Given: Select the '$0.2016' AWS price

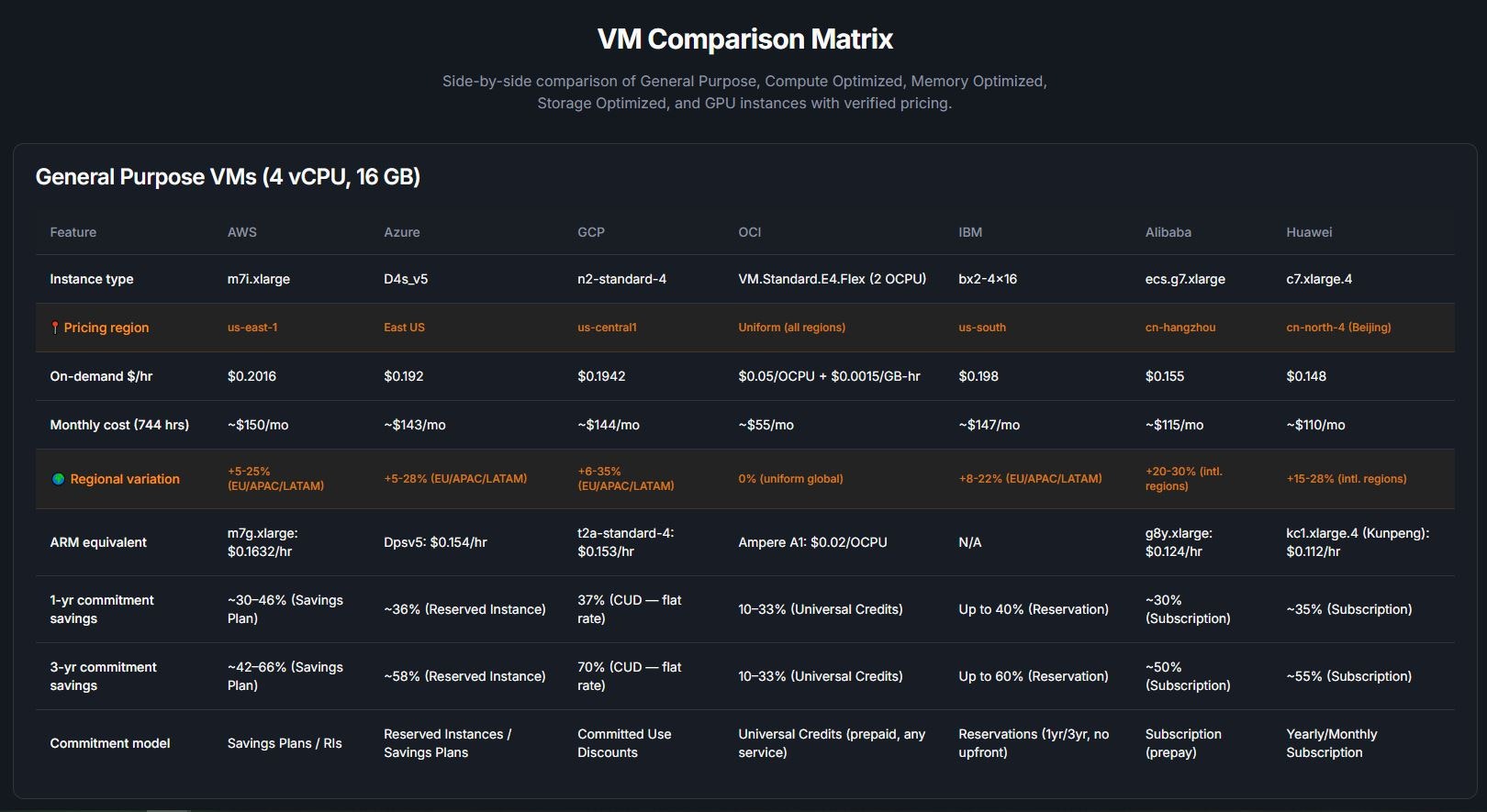Looking at the screenshot, I should [252, 376].
